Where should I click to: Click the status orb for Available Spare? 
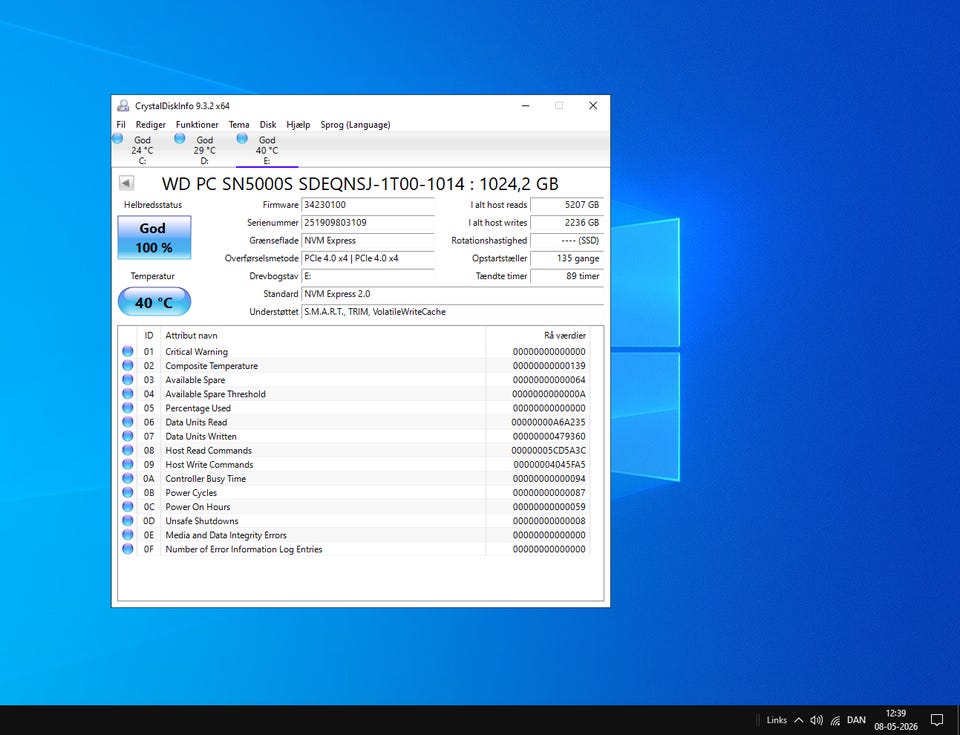[127, 379]
